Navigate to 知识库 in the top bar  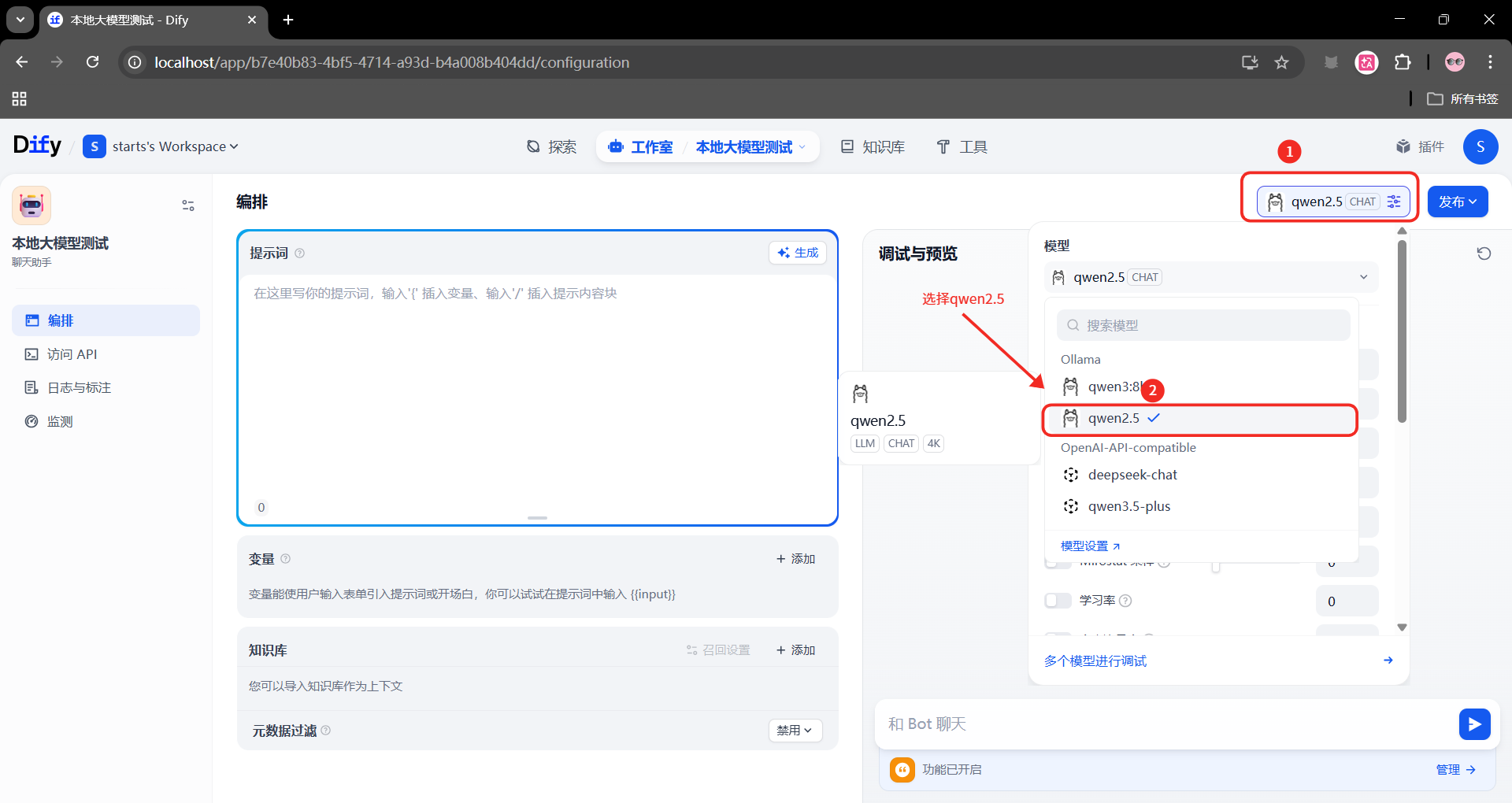pyautogui.click(x=873, y=146)
